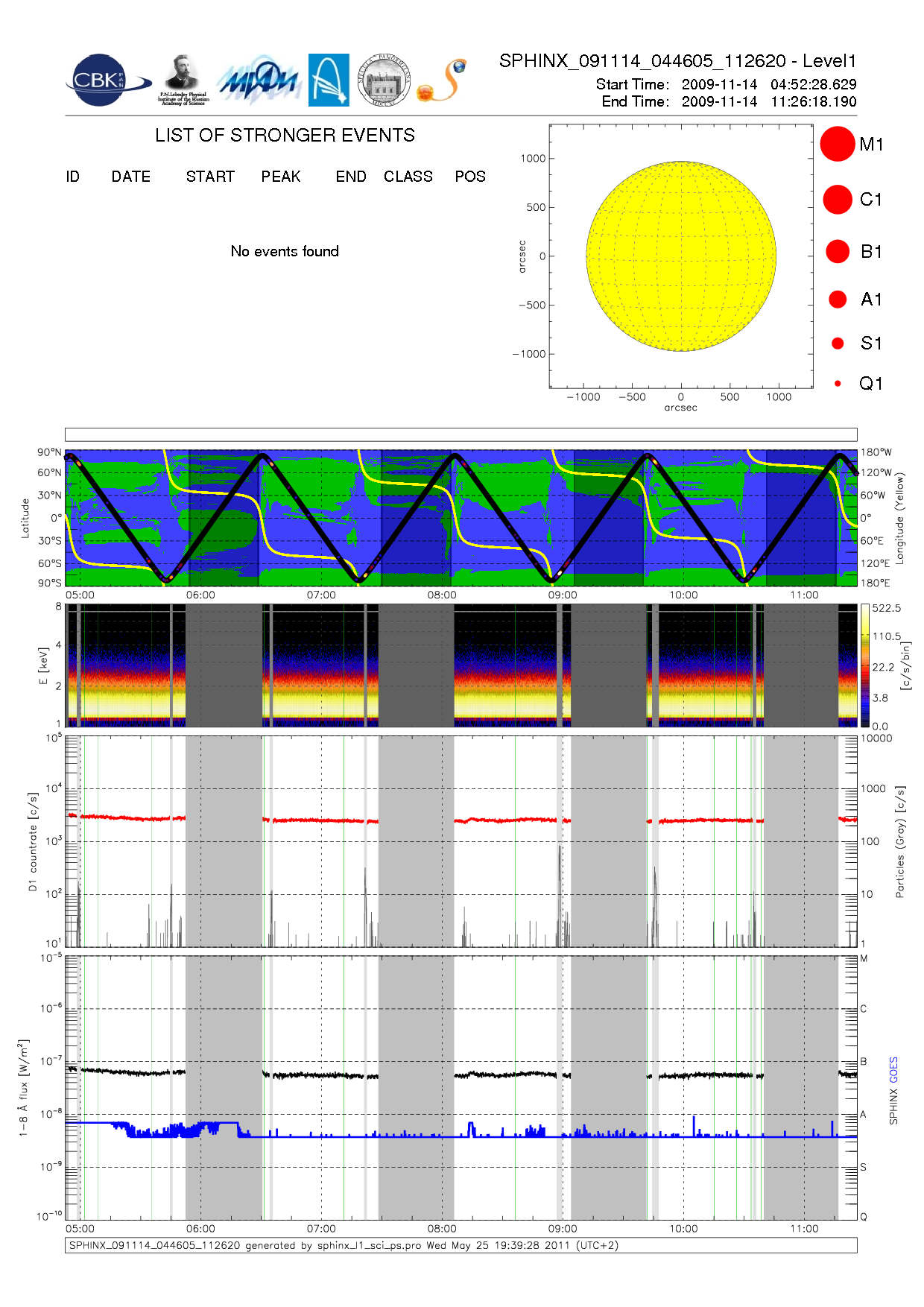Click the A1 red legend circle
Image resolution: width=924 pixels, height=1307 pixels.
pos(838,300)
